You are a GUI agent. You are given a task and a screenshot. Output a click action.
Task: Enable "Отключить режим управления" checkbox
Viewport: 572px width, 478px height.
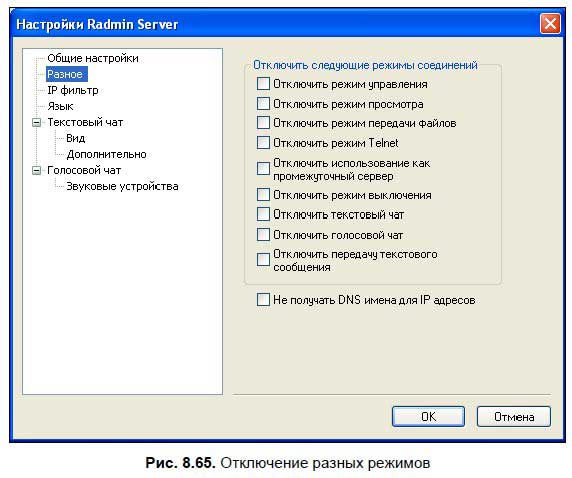click(x=263, y=84)
